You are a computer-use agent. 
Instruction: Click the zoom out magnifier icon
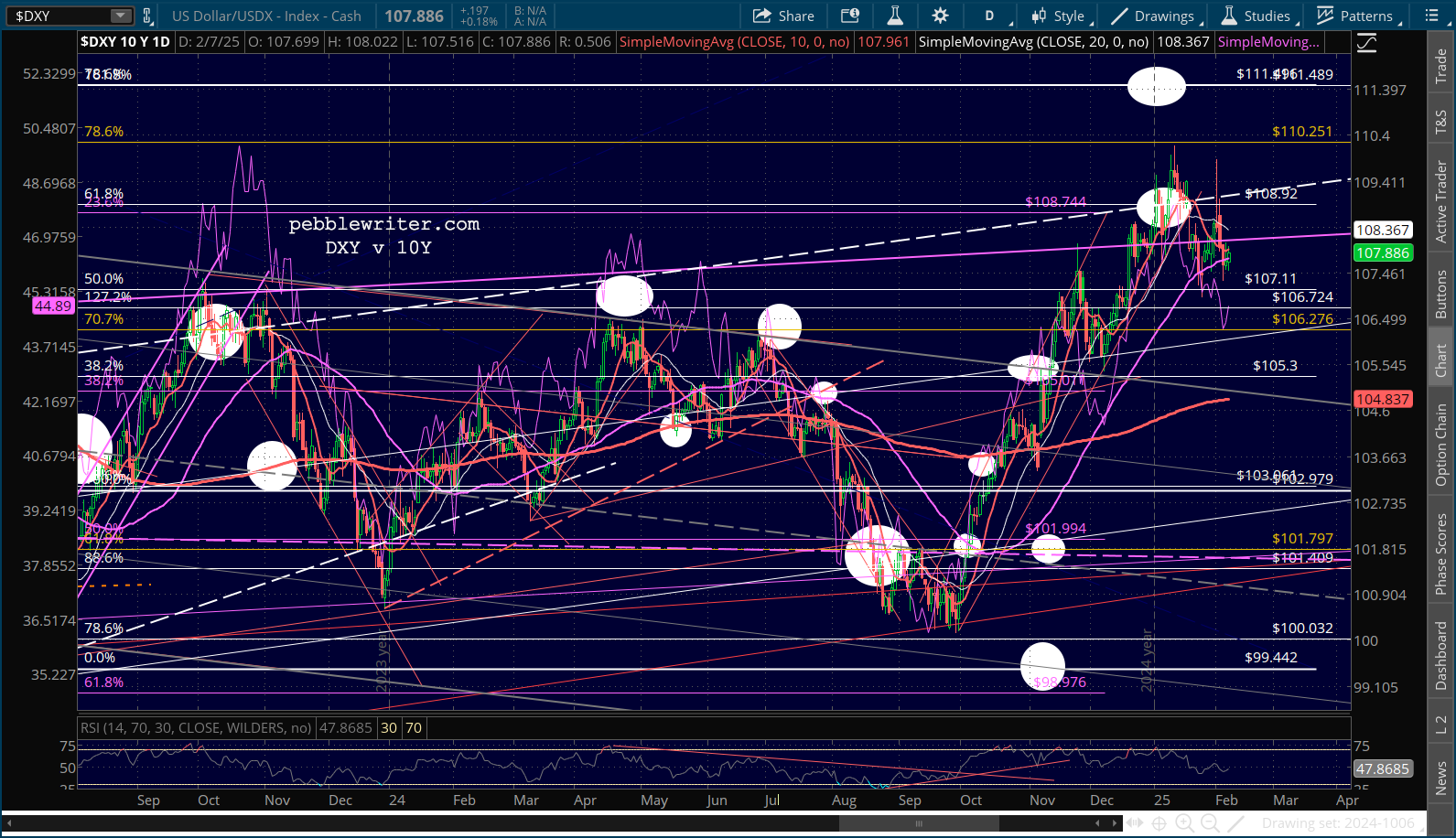click(x=1210, y=823)
